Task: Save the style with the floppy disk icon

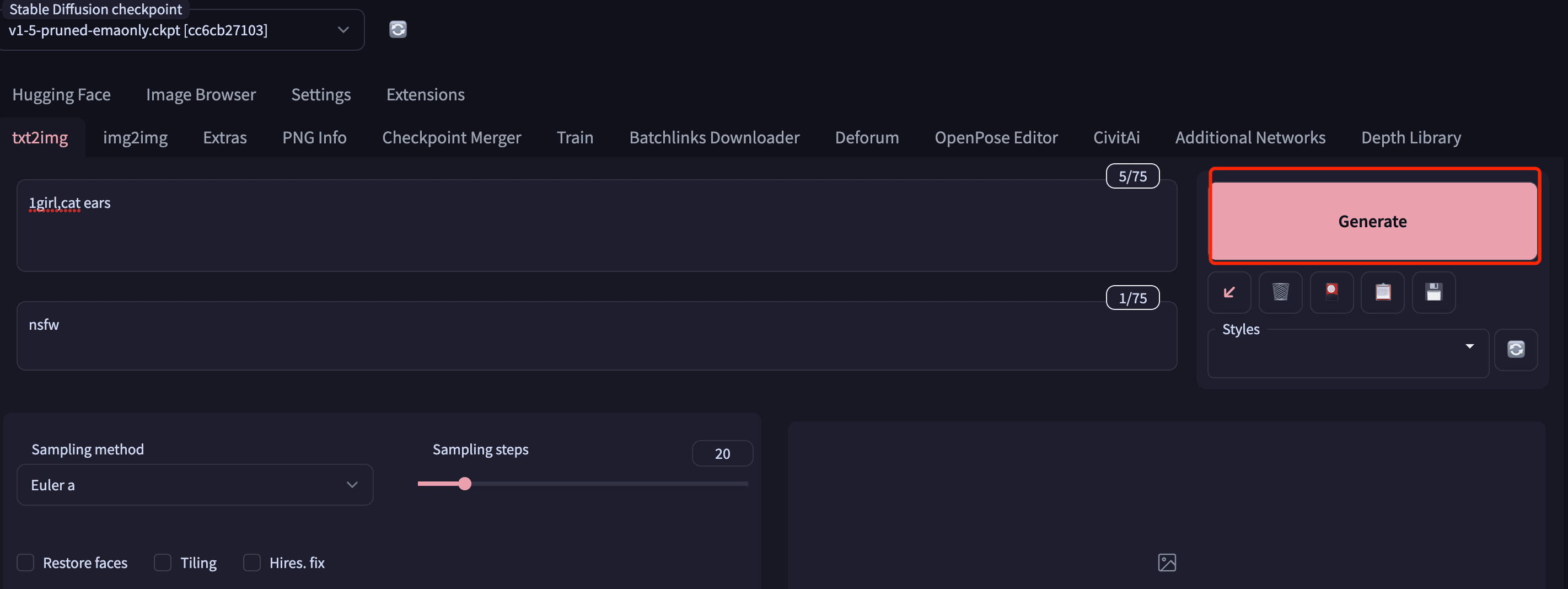Action: click(x=1433, y=292)
